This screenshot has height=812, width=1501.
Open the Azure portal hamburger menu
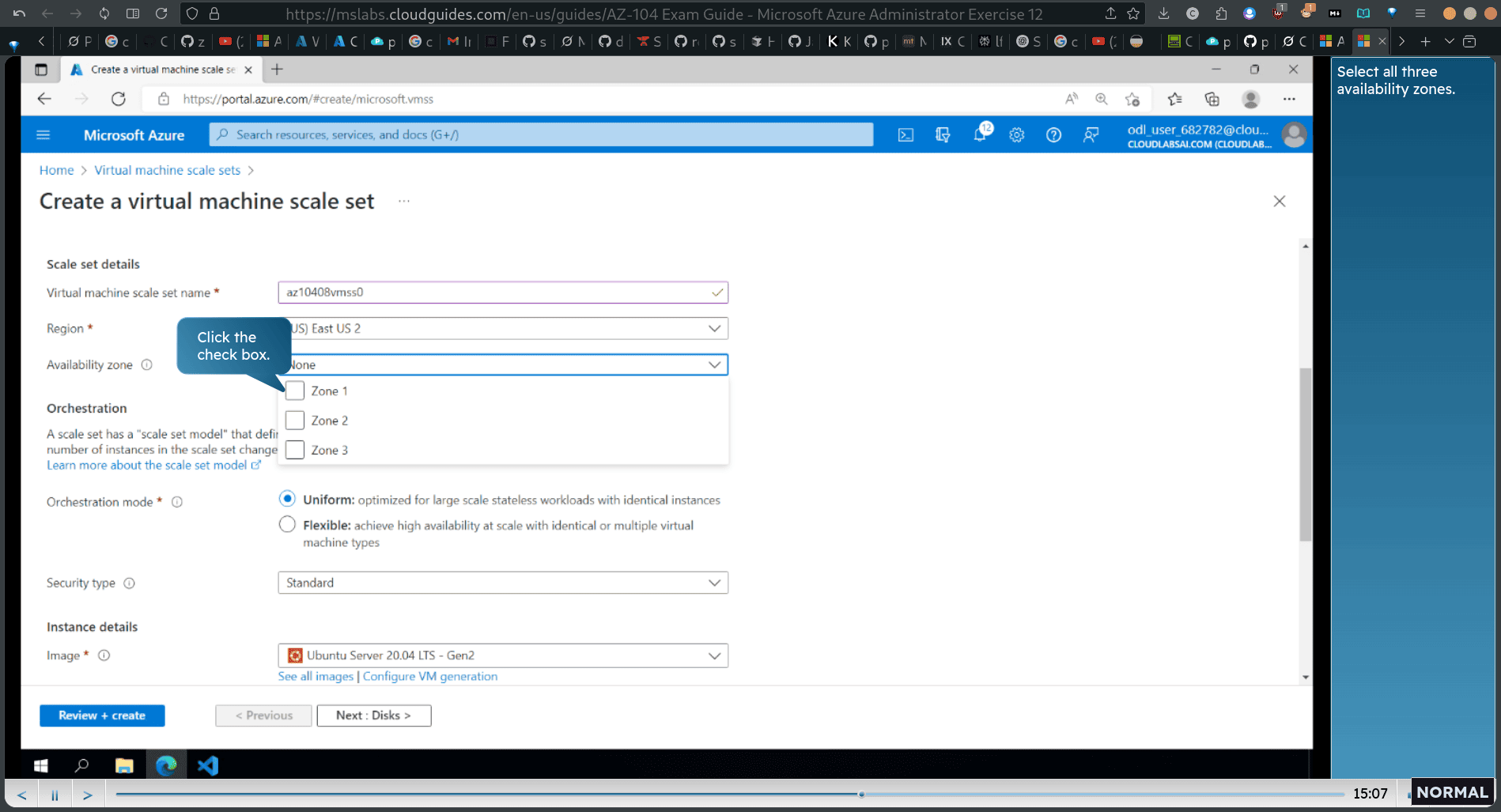point(43,135)
